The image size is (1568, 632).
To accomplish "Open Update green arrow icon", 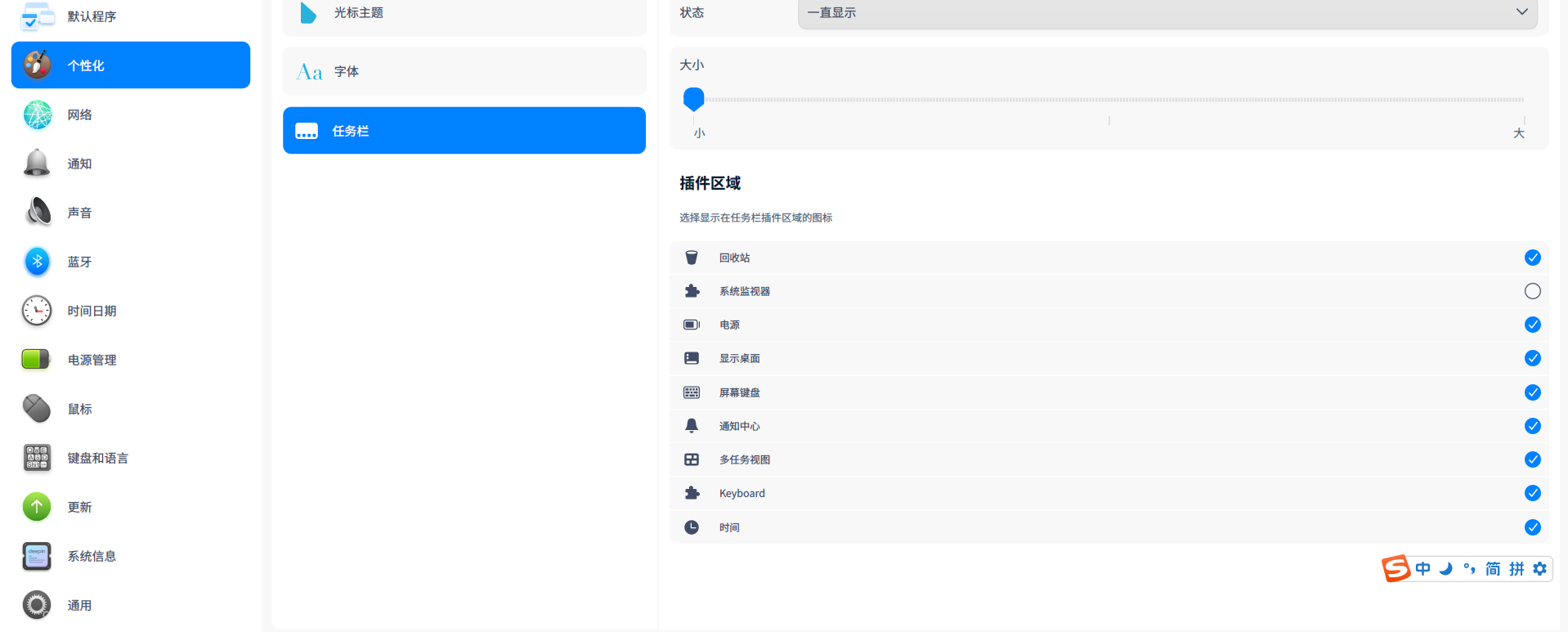I will point(37,507).
